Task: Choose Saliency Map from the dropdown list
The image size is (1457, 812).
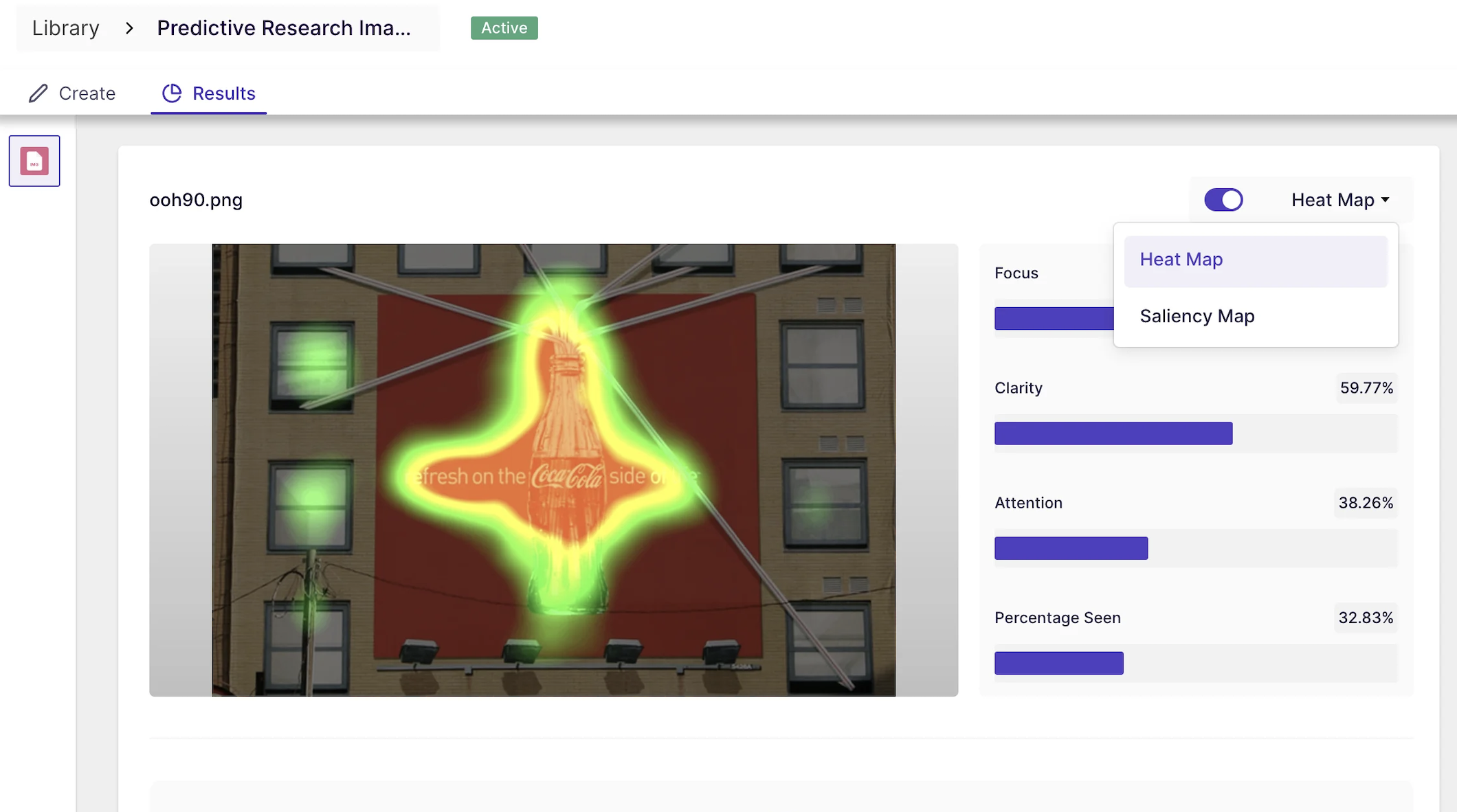Action: pos(1256,316)
